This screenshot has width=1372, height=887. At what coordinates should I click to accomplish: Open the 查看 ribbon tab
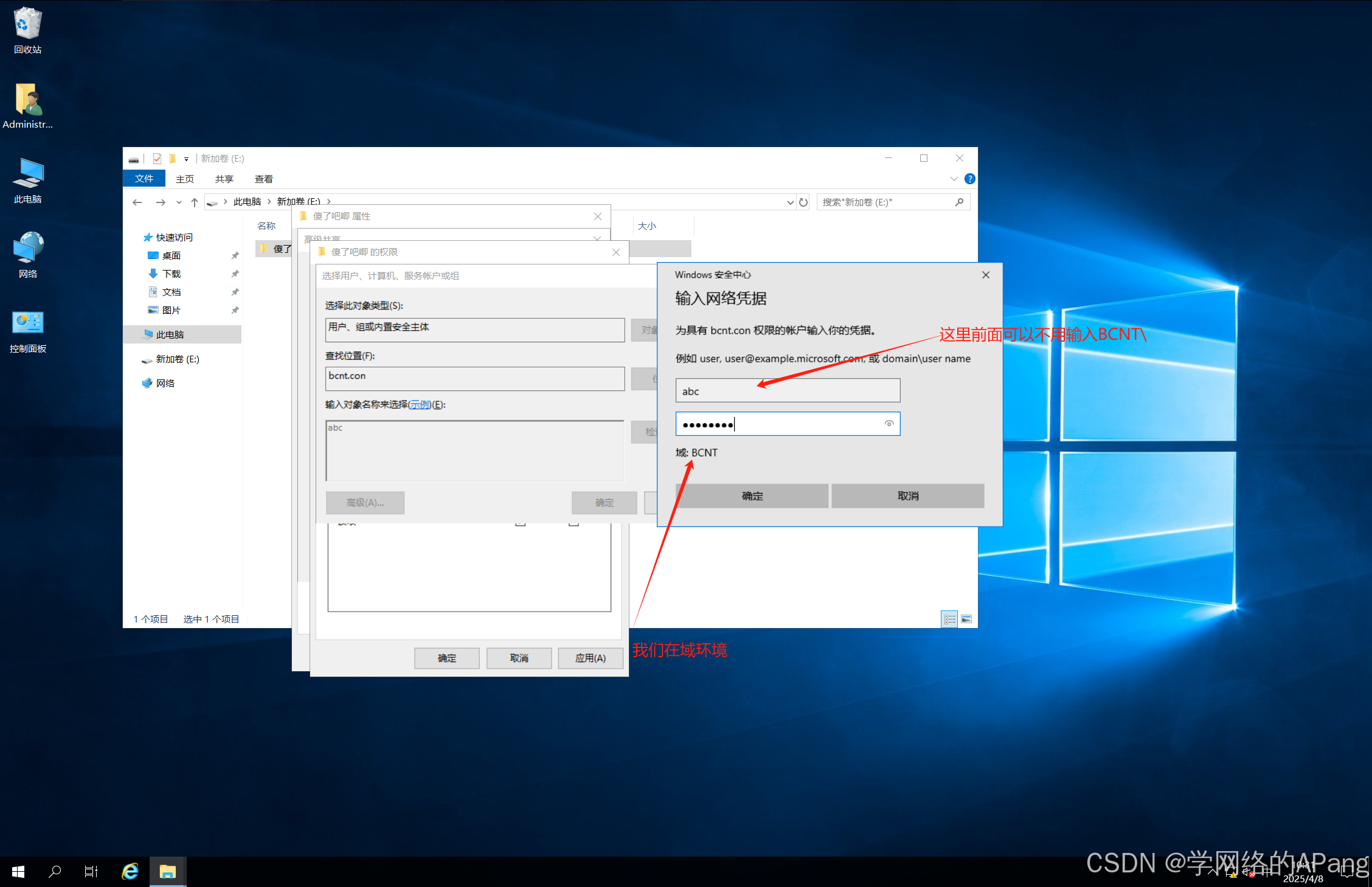coord(263,179)
